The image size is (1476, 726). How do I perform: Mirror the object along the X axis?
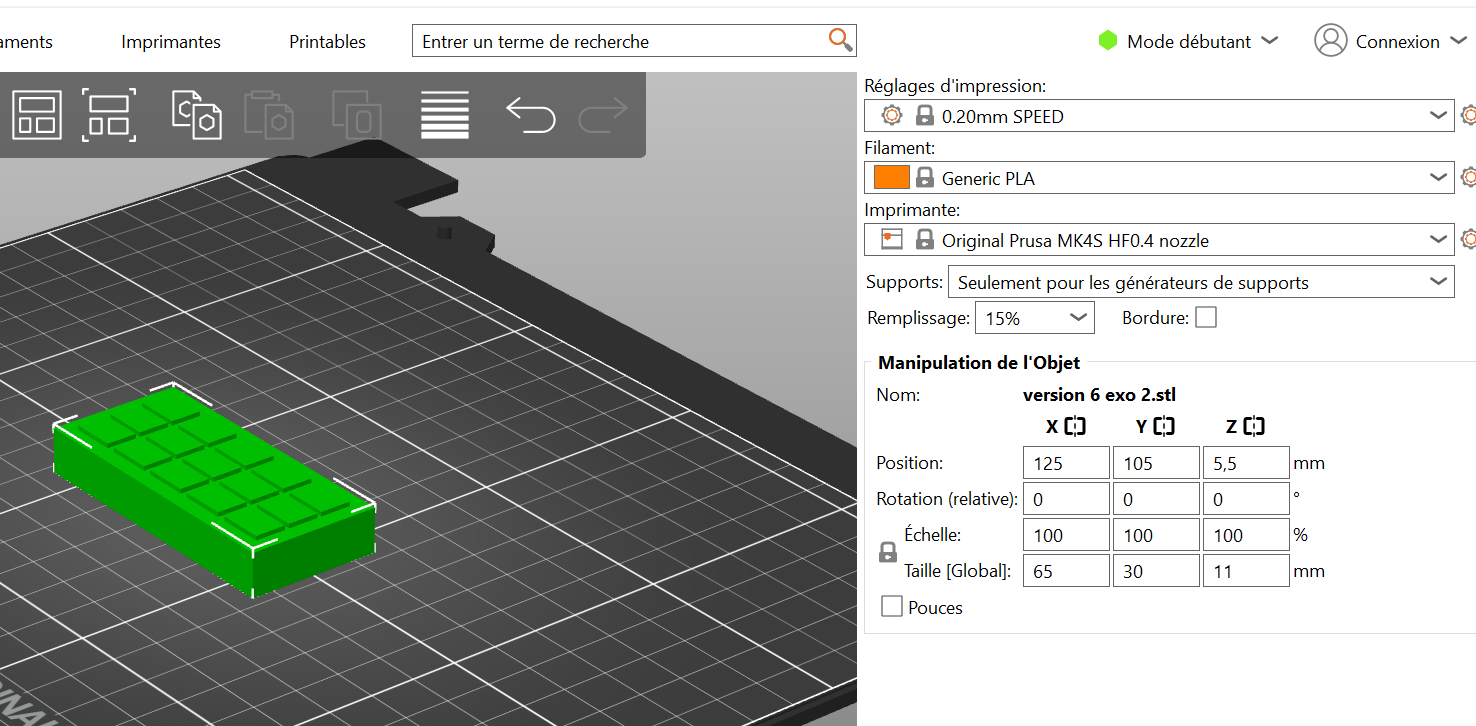(1075, 427)
